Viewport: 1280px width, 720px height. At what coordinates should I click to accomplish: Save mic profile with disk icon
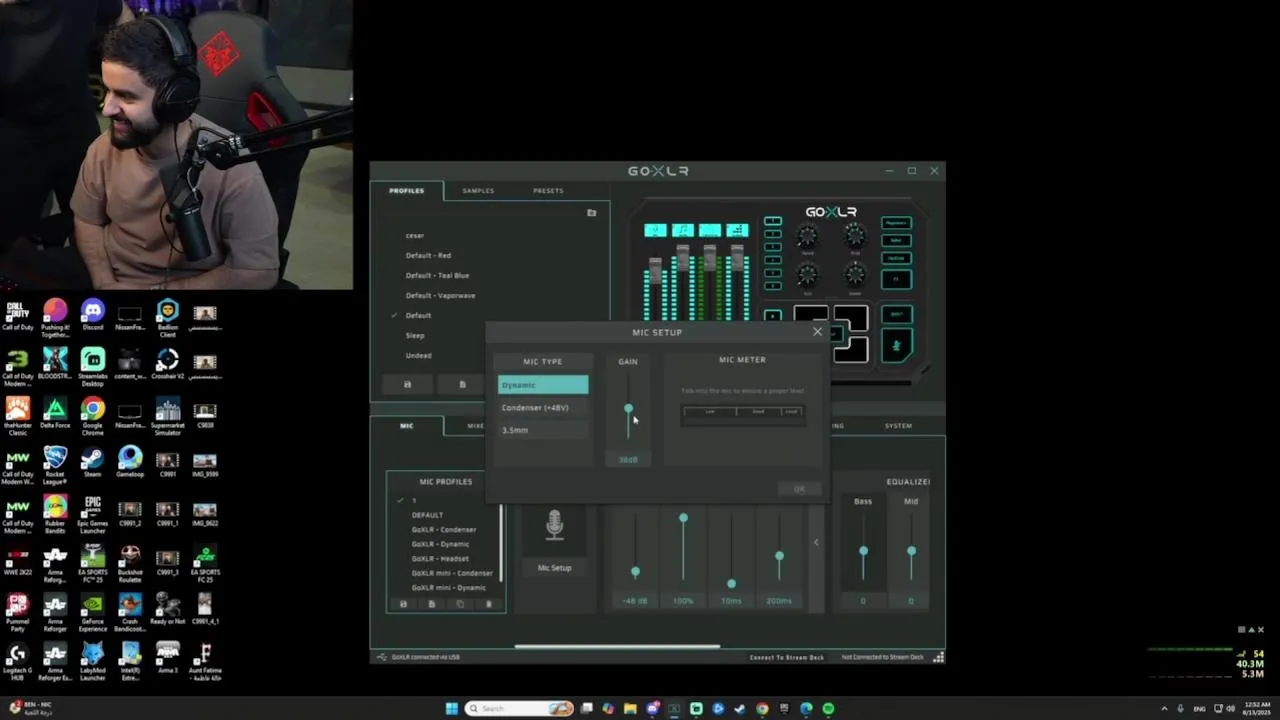(x=403, y=604)
